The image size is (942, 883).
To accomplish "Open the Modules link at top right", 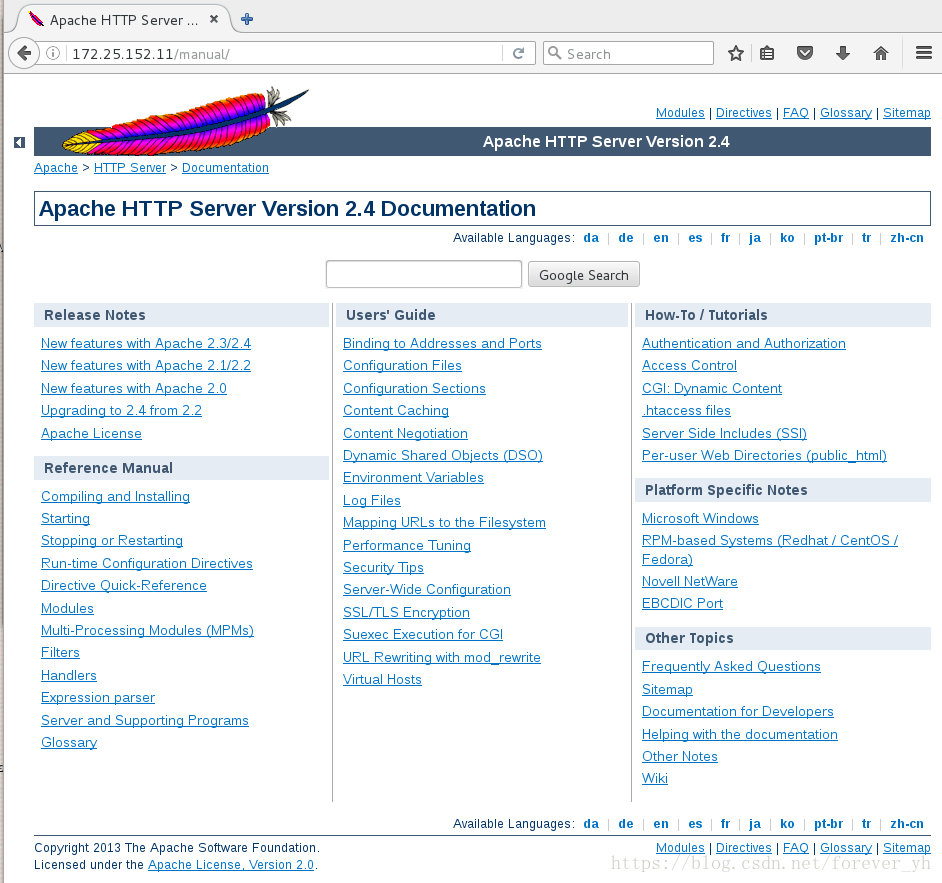I will [680, 112].
